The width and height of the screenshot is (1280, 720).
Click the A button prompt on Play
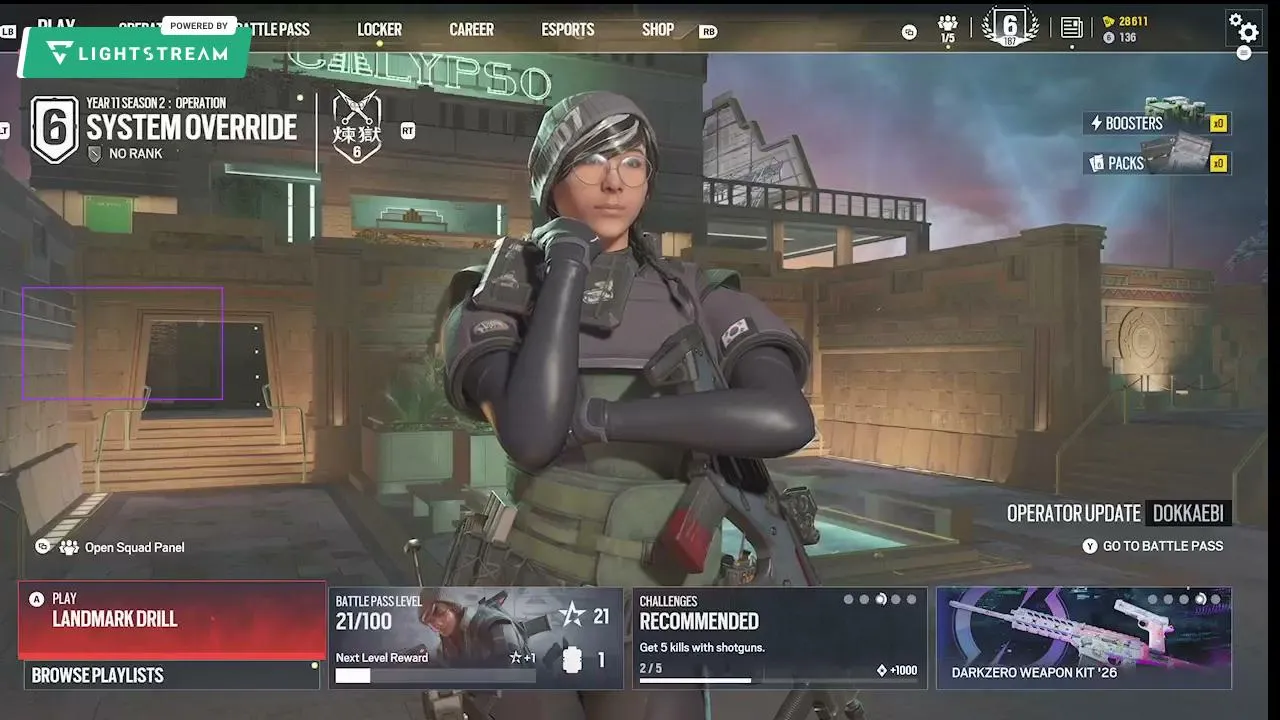pos(37,599)
